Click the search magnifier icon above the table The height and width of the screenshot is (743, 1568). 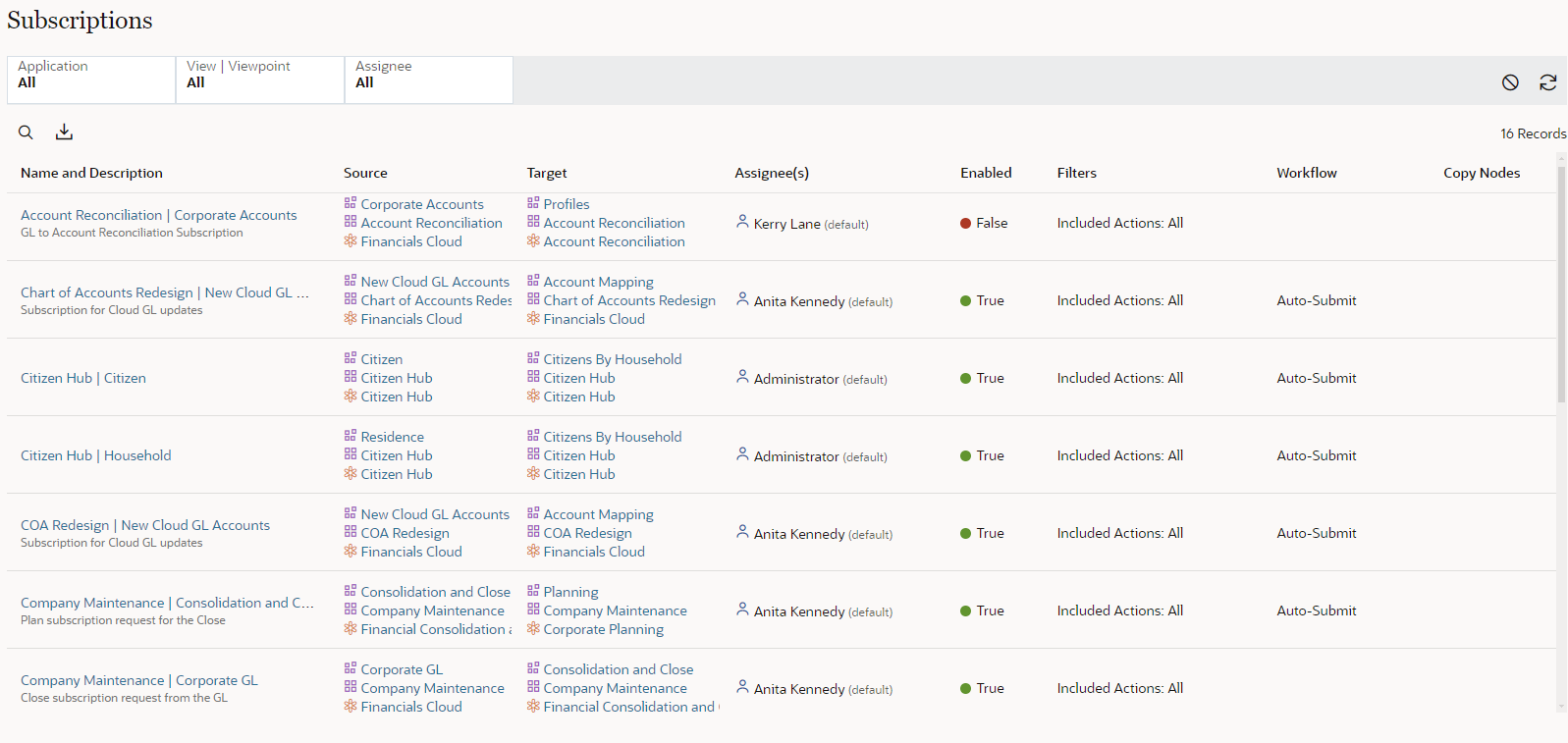click(27, 133)
